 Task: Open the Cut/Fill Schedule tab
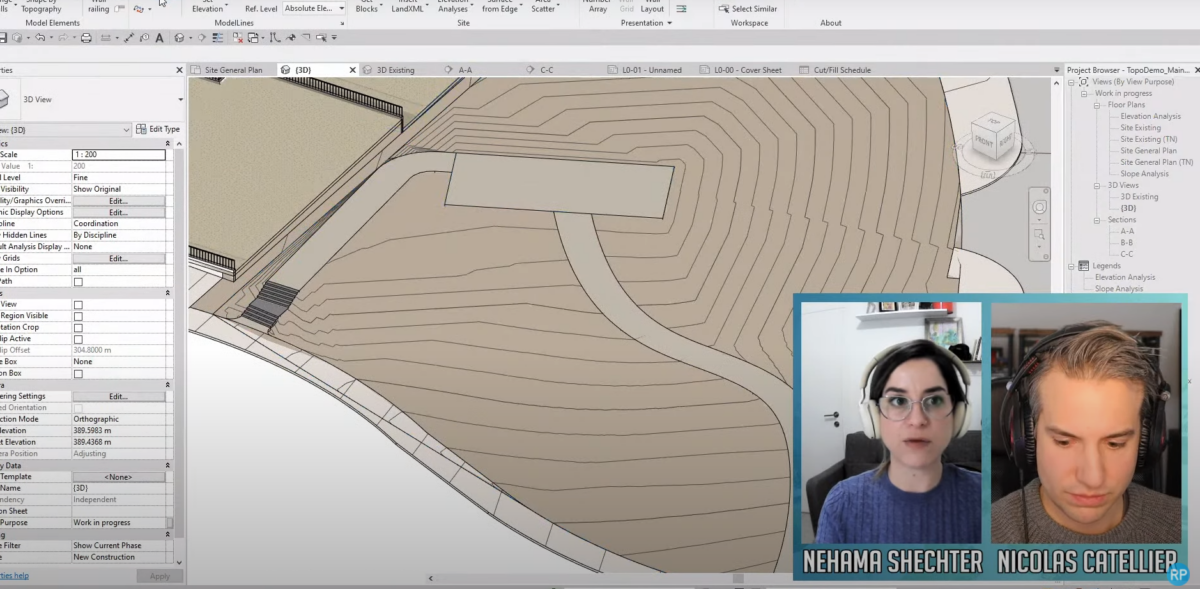[841, 70]
